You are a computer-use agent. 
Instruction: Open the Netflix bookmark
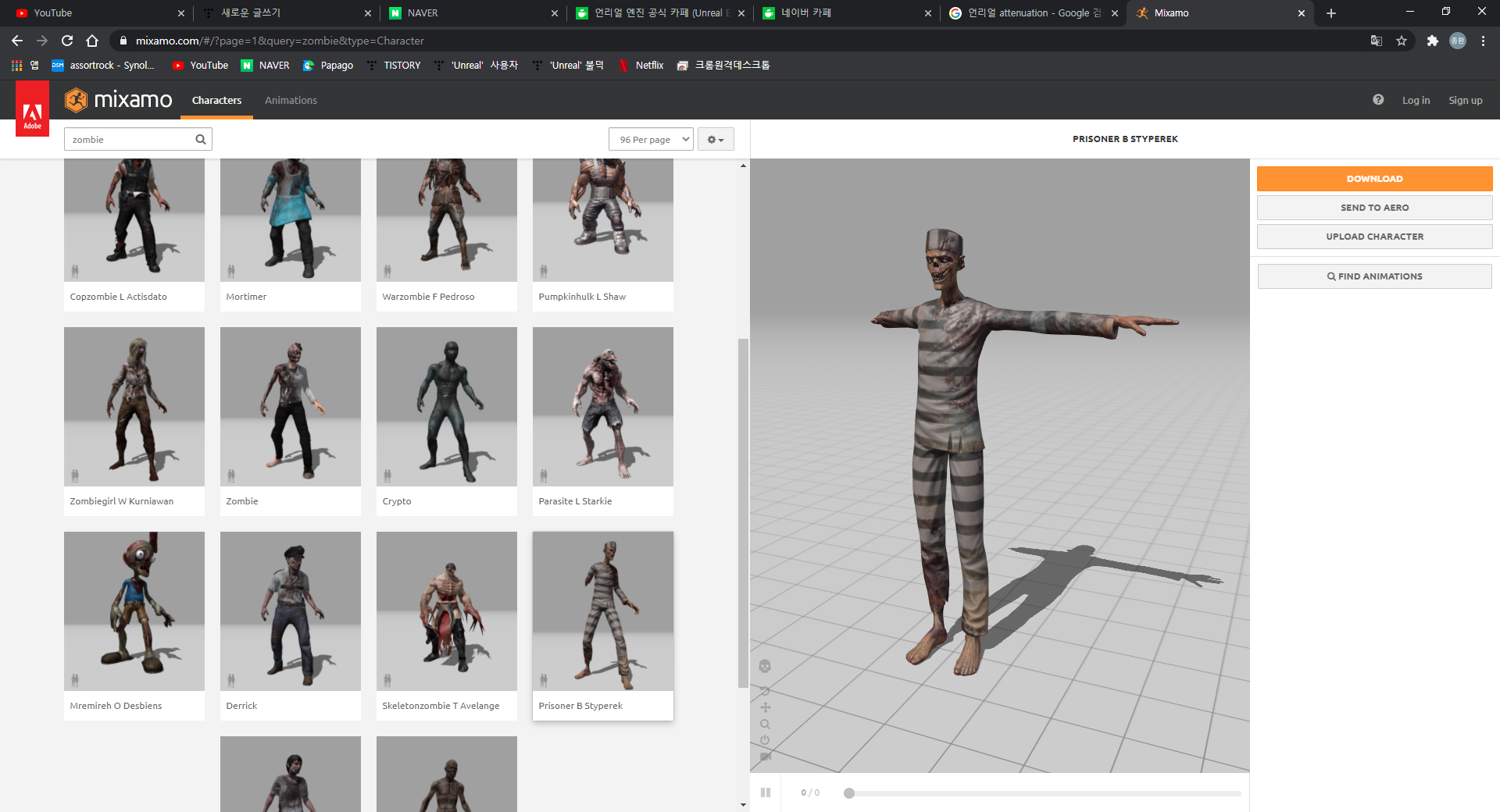[641, 66]
